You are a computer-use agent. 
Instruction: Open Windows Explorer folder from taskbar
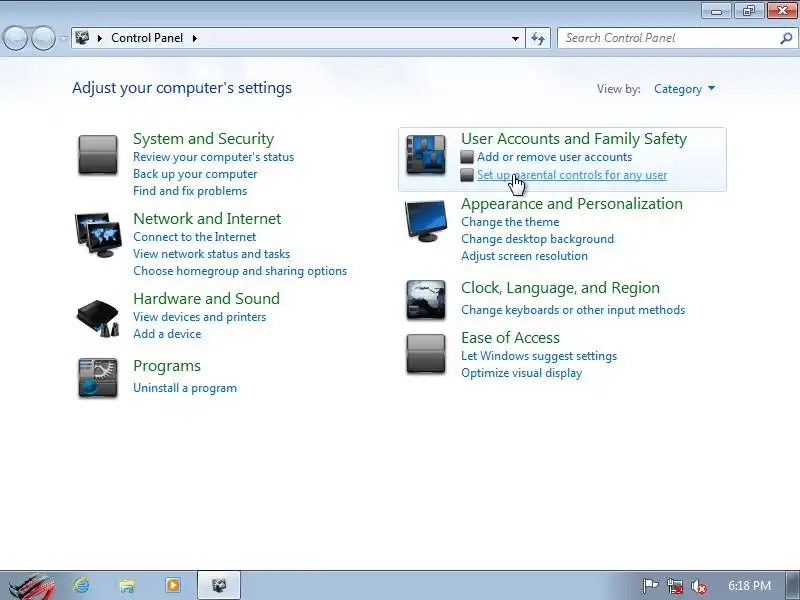tap(127, 585)
